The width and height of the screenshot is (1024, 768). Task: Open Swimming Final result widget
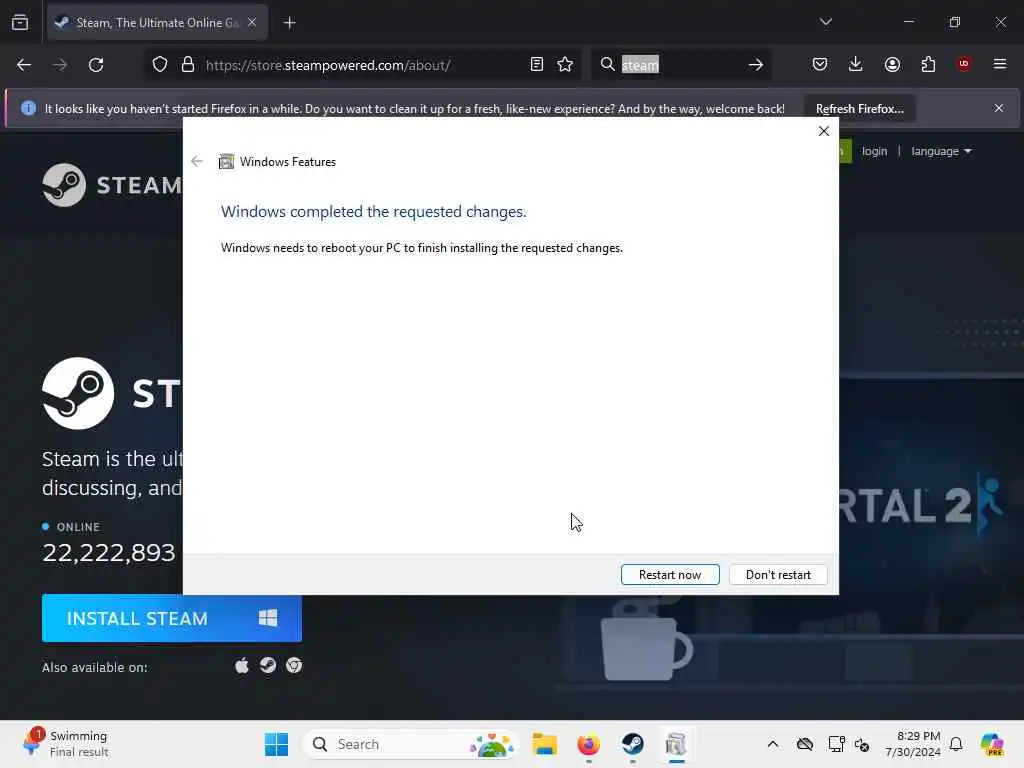(x=65, y=744)
